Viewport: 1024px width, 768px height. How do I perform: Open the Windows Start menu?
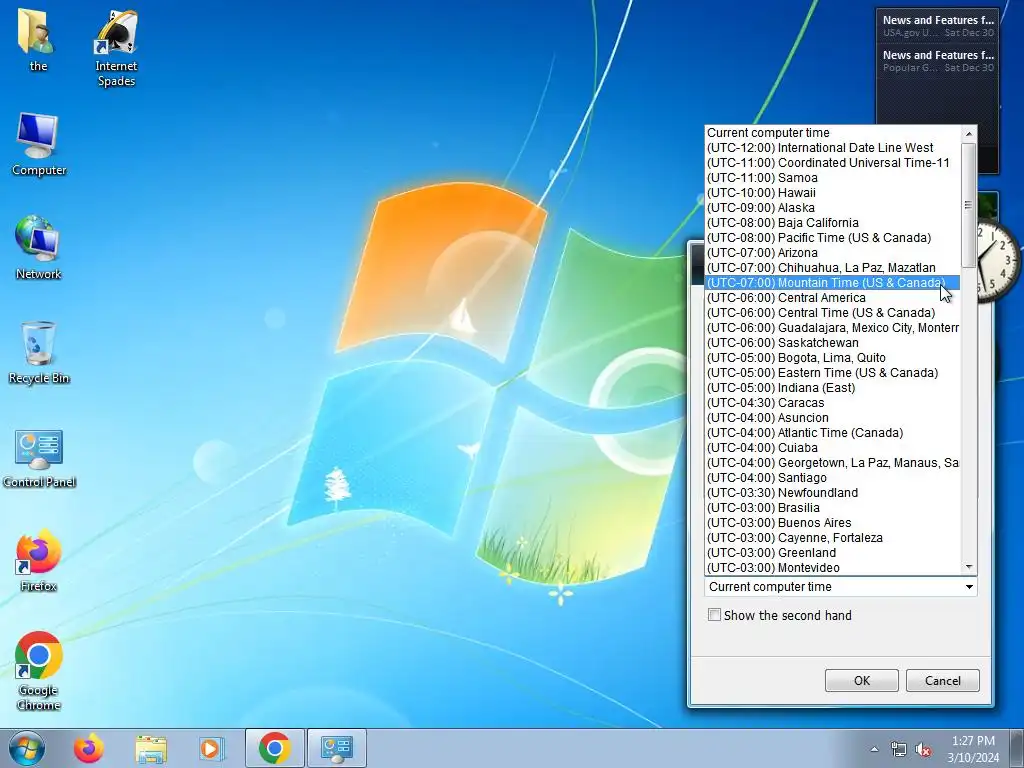click(27, 748)
